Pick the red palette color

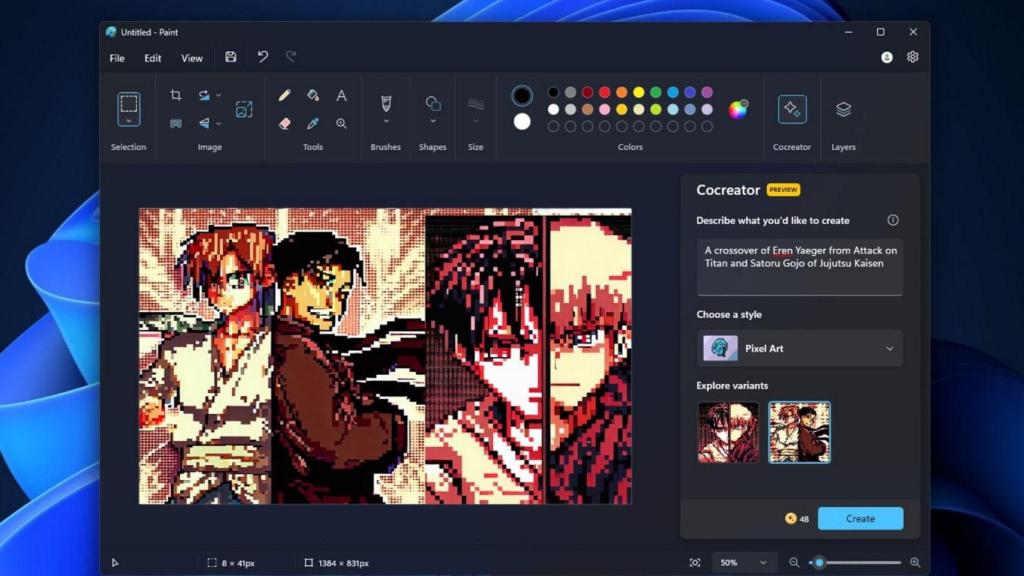pyautogui.click(x=605, y=92)
